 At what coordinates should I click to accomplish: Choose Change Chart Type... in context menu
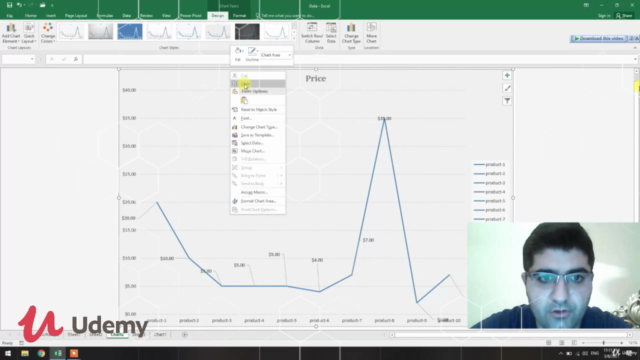[x=258, y=127]
